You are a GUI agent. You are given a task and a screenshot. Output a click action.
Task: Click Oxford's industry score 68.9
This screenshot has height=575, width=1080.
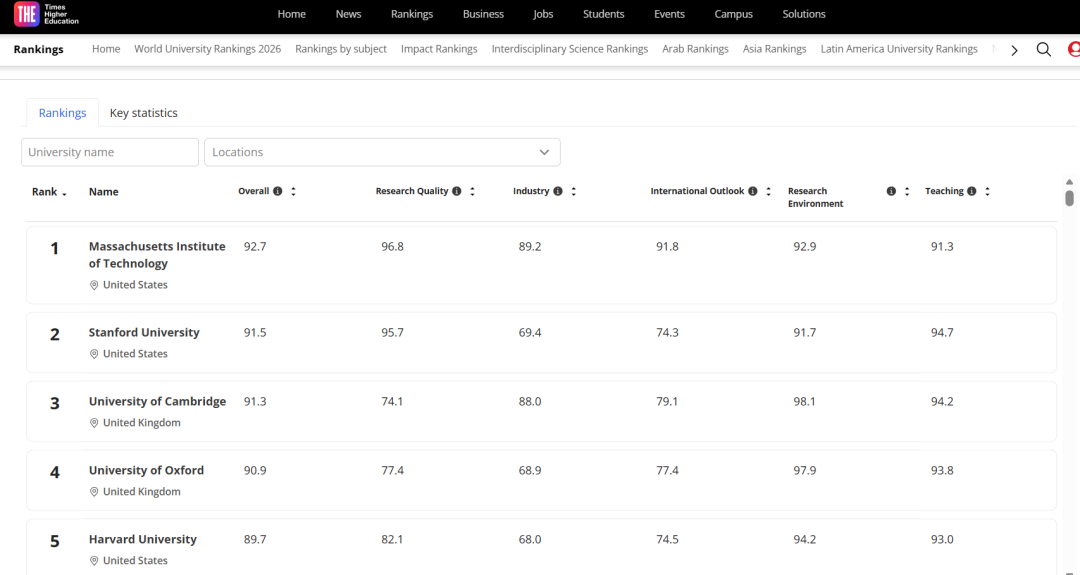(530, 470)
